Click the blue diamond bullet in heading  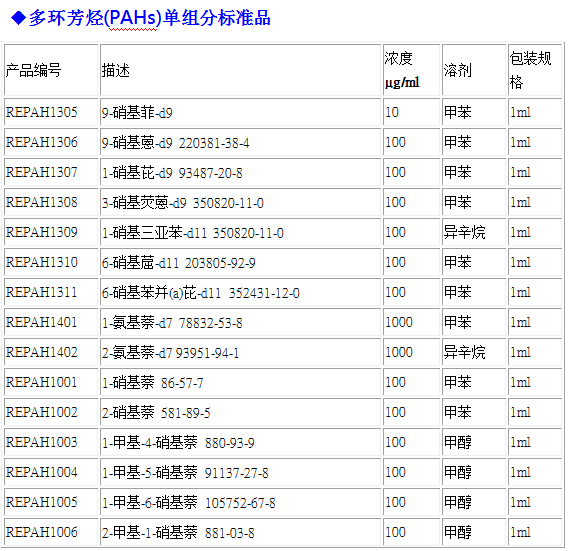pos(18,18)
